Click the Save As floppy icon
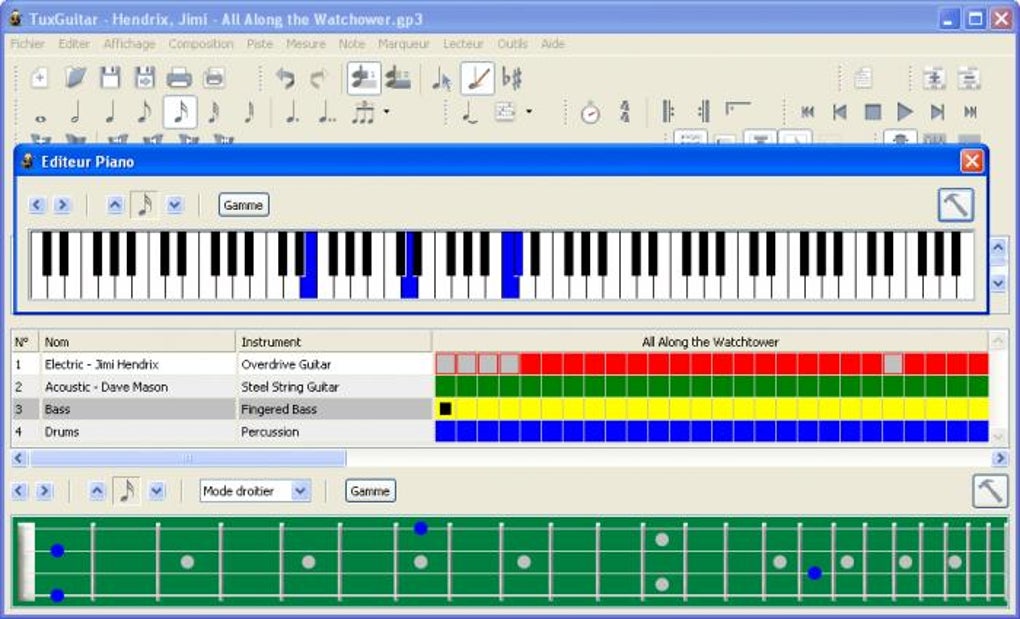The image size is (1020, 619). 144,78
